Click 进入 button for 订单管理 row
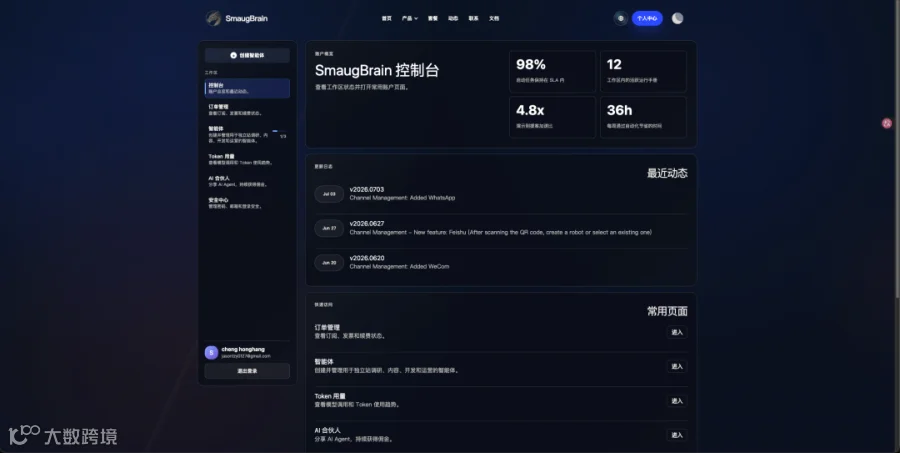Screen dimensions: 900x453 point(677,332)
